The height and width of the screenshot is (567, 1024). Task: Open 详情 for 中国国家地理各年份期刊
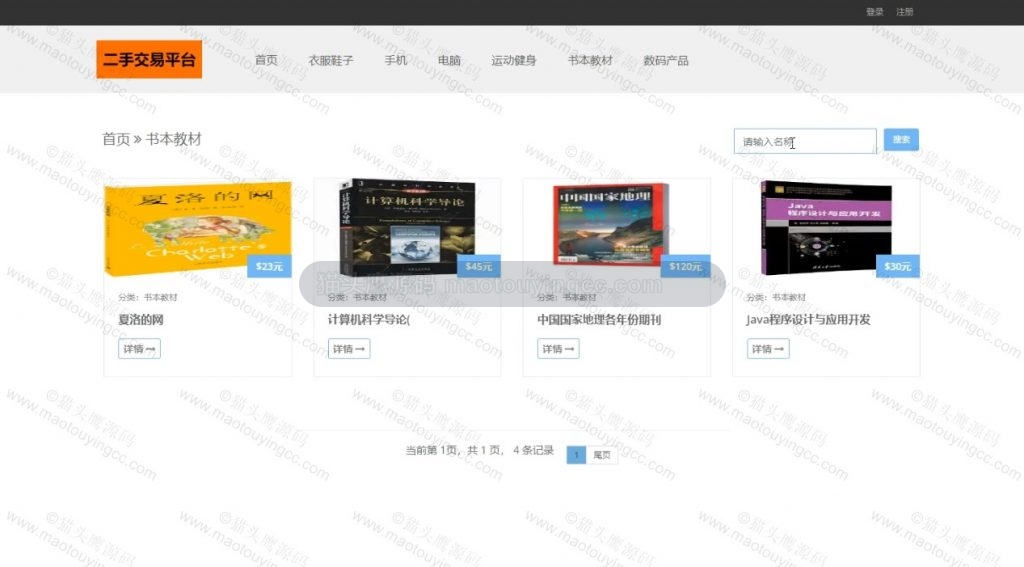[x=558, y=349]
